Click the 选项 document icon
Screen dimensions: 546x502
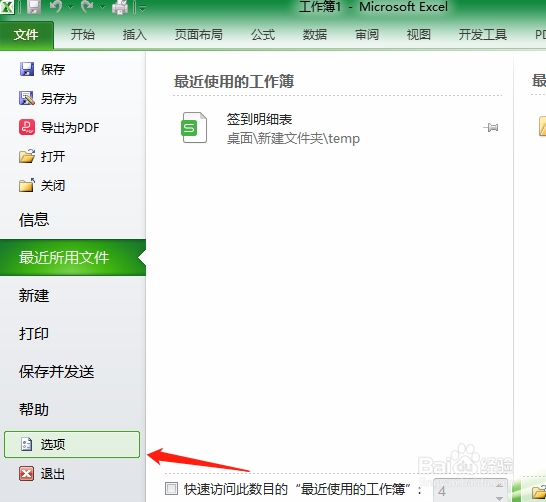(x=27, y=445)
